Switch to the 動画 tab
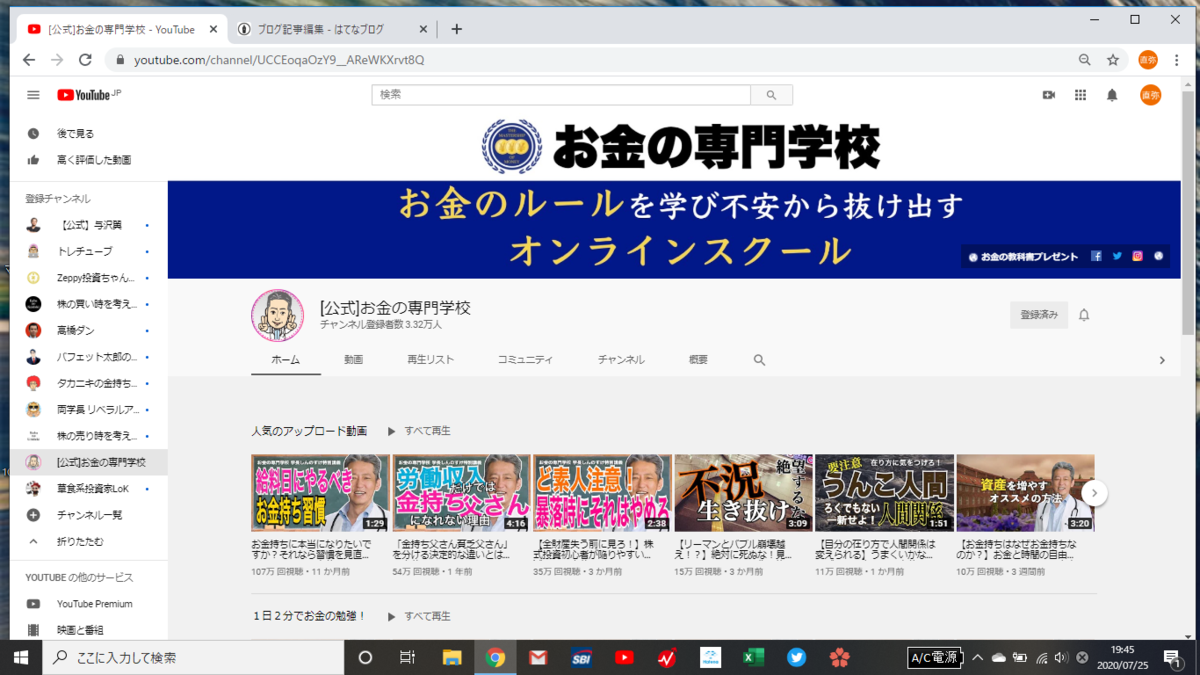The image size is (1200, 675). tap(353, 360)
